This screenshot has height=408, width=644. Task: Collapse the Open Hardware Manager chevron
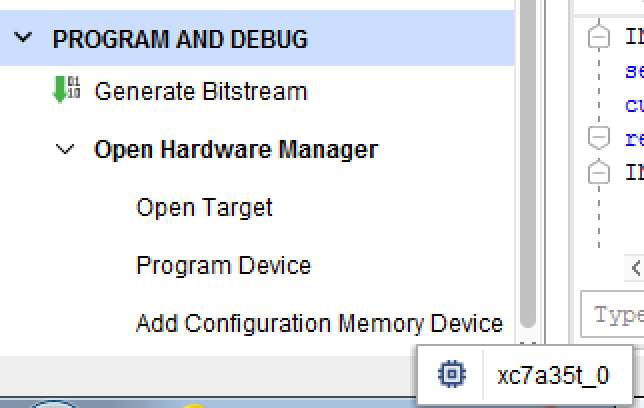(65, 149)
